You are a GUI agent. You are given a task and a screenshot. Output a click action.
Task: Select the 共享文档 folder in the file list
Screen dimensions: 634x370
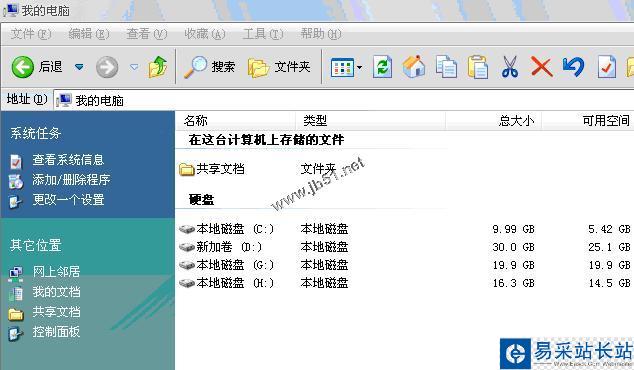pyautogui.click(x=212, y=169)
